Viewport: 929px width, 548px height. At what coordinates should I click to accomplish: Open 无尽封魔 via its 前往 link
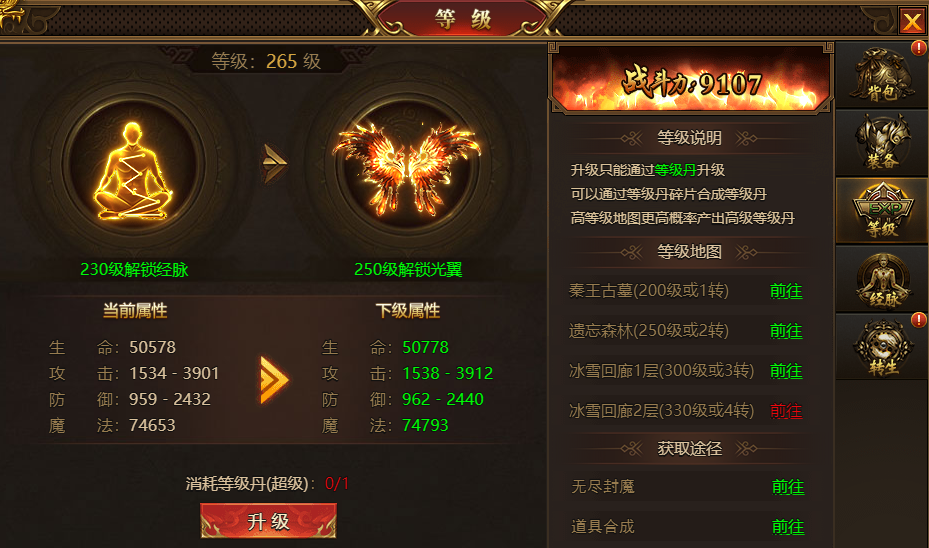[x=788, y=487]
